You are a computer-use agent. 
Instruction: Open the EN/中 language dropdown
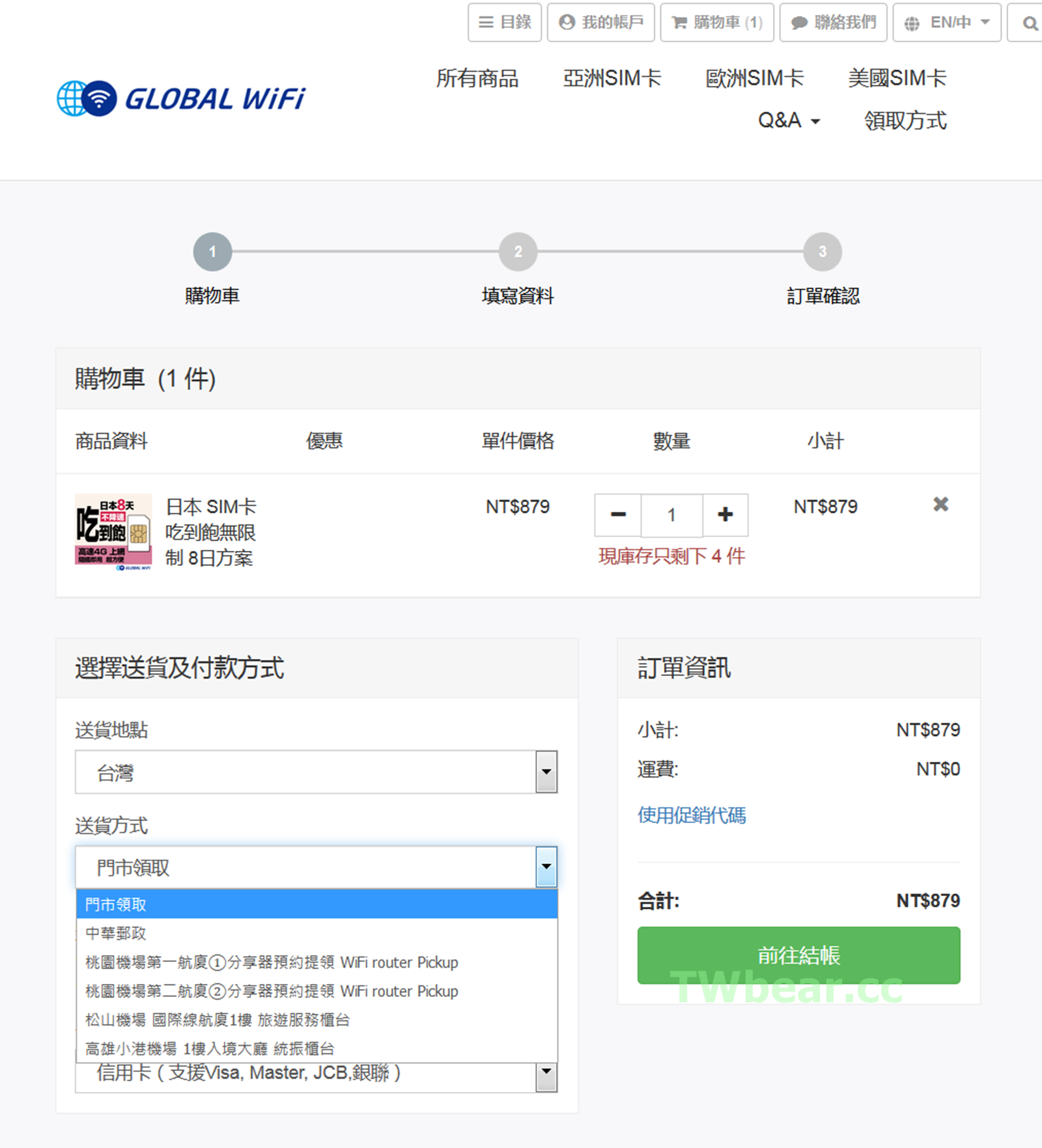946,23
